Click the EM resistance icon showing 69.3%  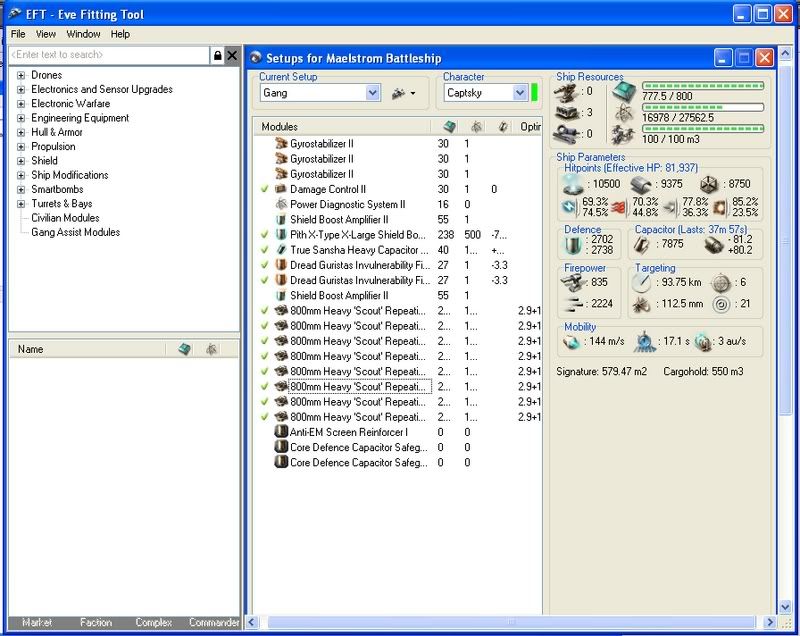(x=569, y=207)
